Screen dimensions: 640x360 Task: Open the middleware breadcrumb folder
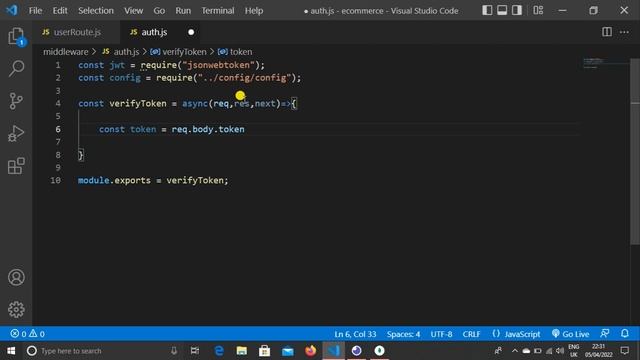66,52
